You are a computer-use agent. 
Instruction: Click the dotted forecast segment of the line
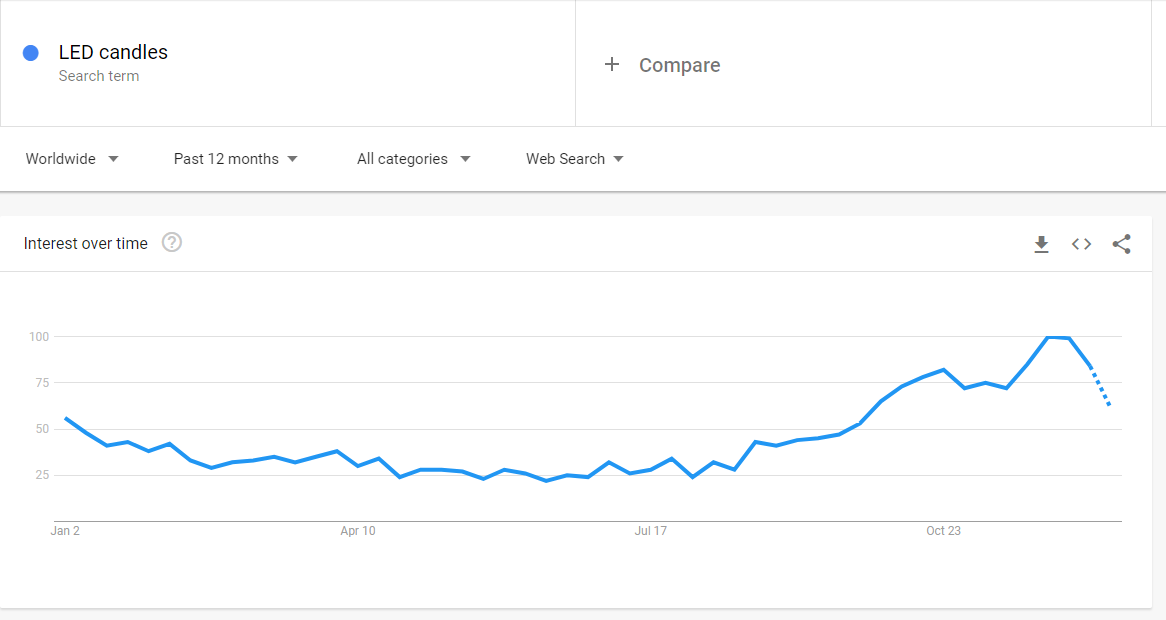point(1100,386)
